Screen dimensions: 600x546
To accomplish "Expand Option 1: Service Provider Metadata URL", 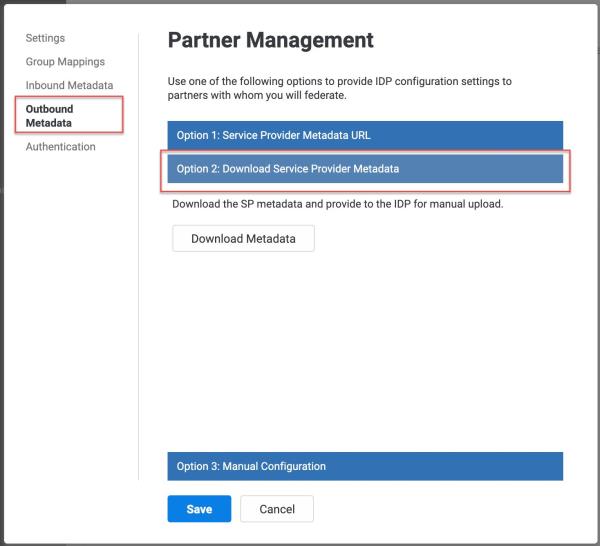I will [x=365, y=135].
